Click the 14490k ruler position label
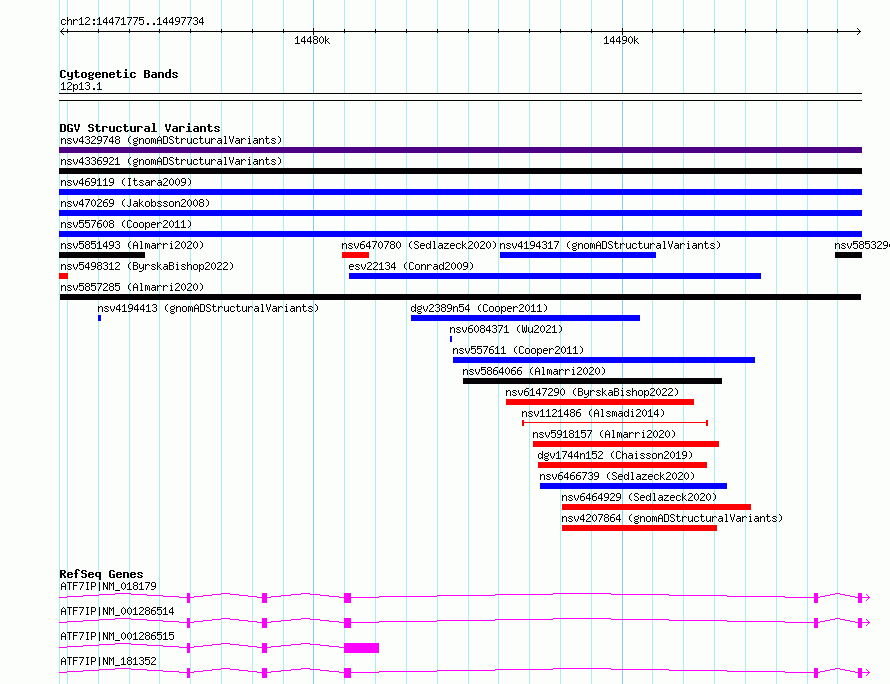The height and width of the screenshot is (684, 890). [x=621, y=40]
